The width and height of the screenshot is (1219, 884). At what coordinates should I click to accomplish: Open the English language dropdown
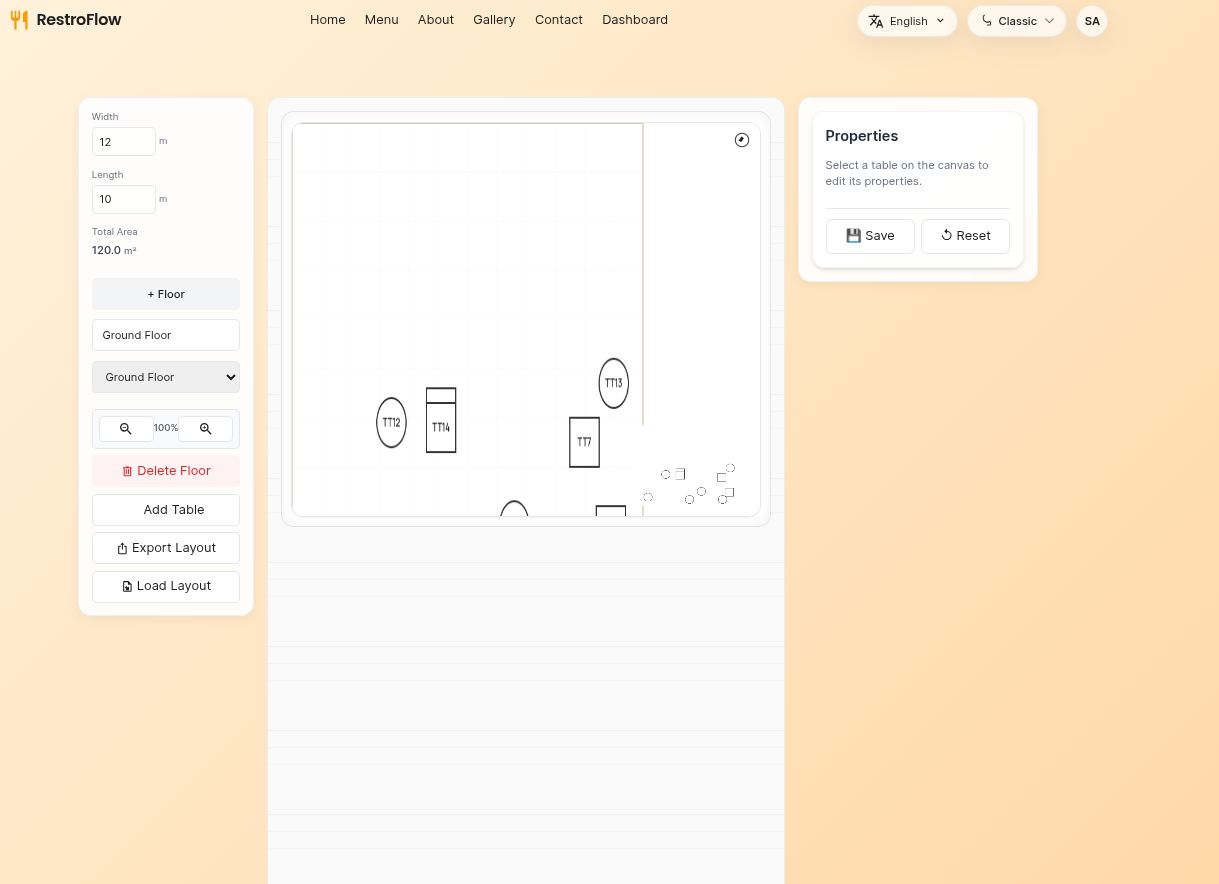907,21
